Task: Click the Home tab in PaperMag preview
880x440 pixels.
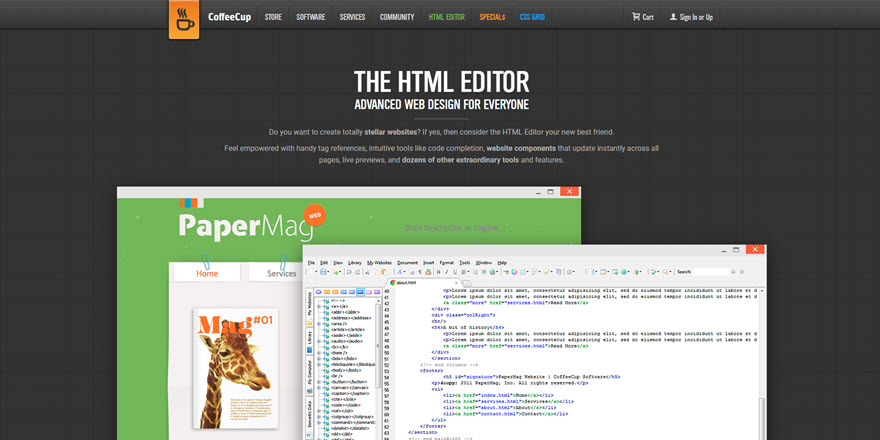Action: (x=207, y=273)
